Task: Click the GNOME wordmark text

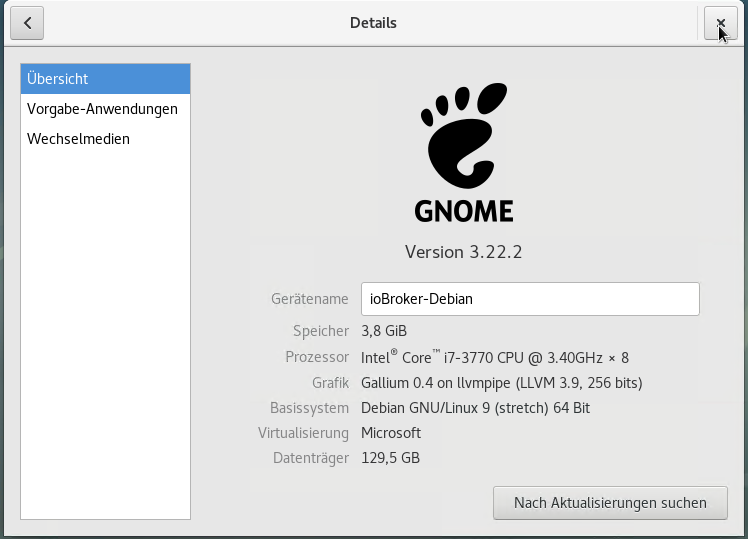Action: click(464, 211)
